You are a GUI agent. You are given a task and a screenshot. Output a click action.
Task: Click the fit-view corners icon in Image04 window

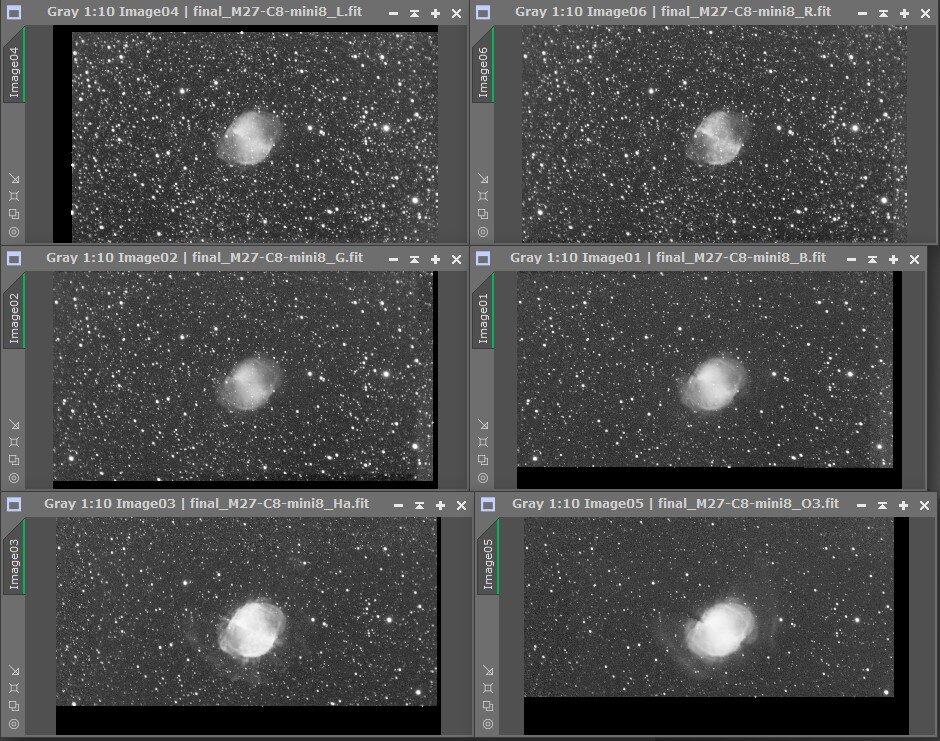14,196
